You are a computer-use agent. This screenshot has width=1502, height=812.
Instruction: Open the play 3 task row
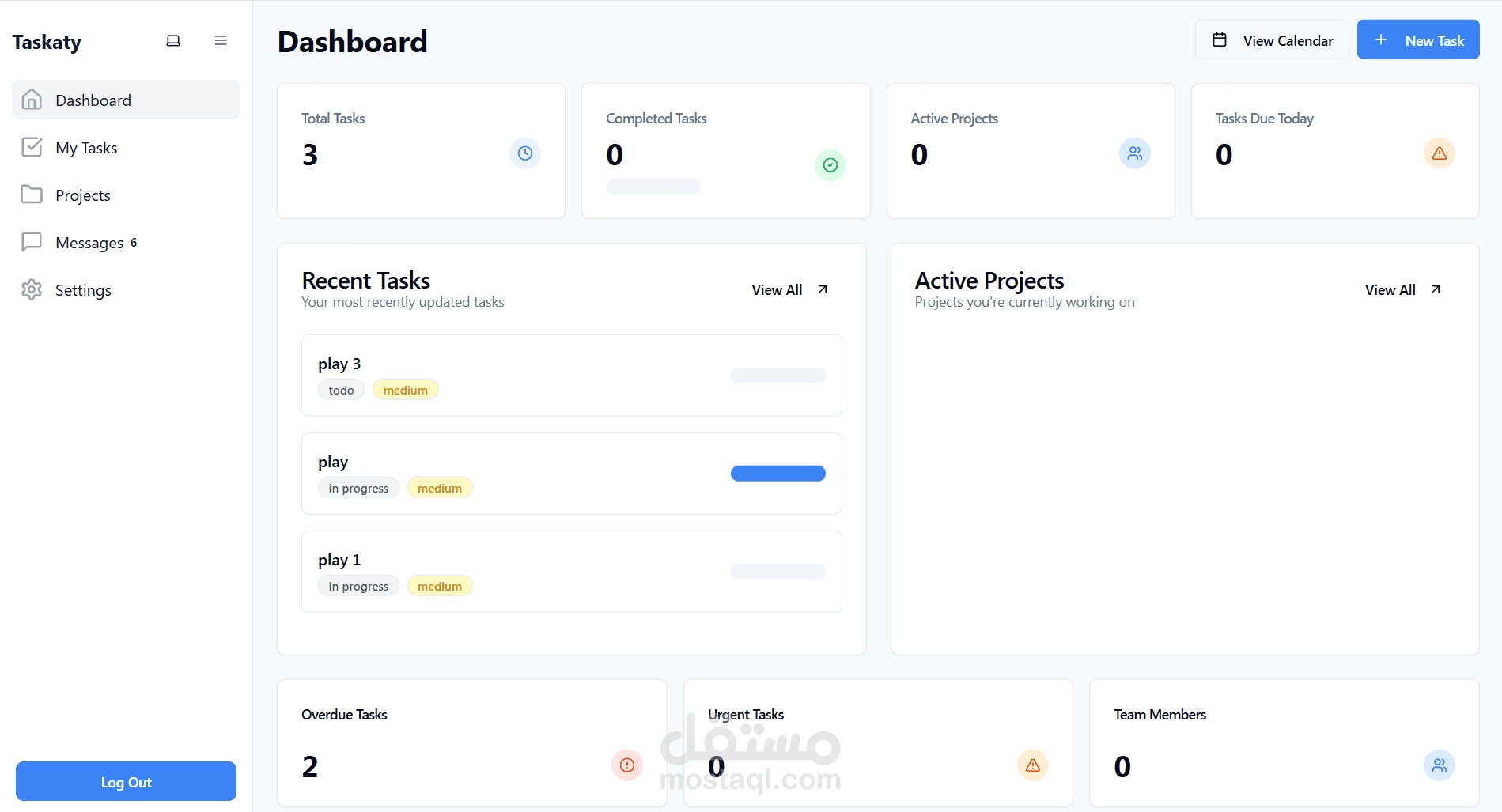coord(572,376)
